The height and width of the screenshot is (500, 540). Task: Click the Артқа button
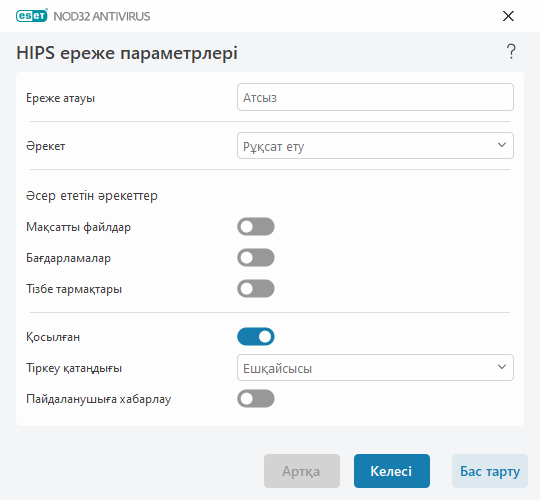tap(302, 471)
